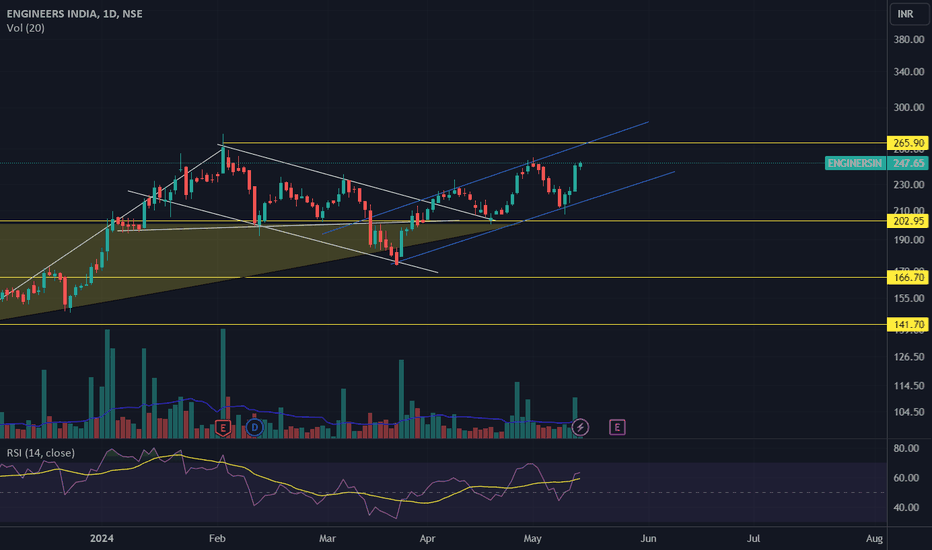Image resolution: width=932 pixels, height=550 pixels.
Task: Click the latest green candle at 247.65
Action: click(x=580, y=165)
